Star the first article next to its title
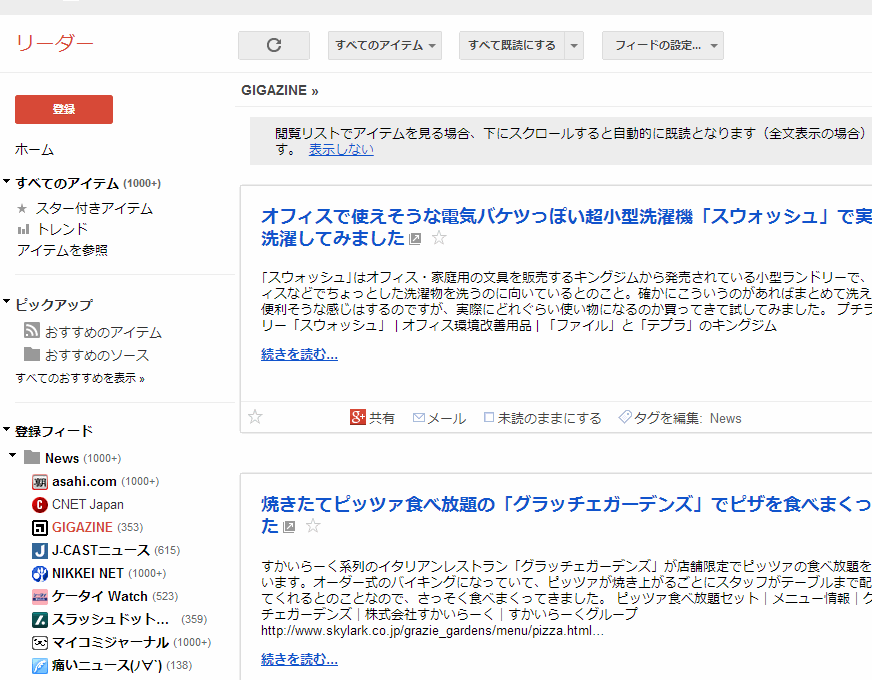The image size is (872, 680). pos(438,238)
